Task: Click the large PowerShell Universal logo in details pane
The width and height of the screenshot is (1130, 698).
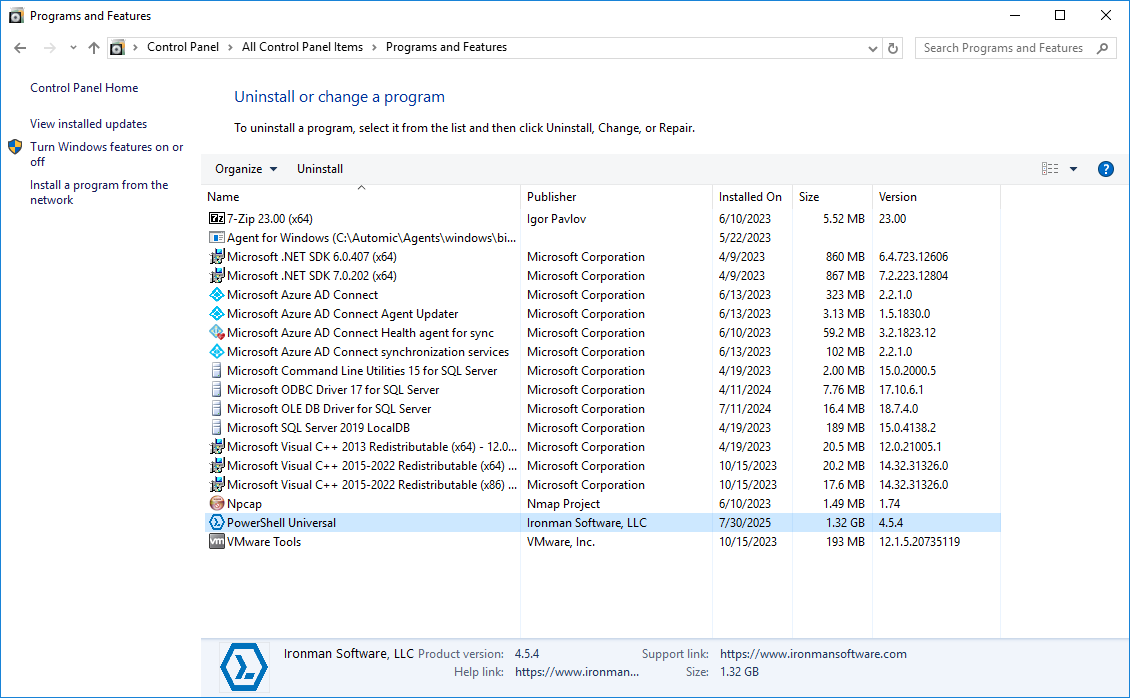Action: pyautogui.click(x=244, y=667)
